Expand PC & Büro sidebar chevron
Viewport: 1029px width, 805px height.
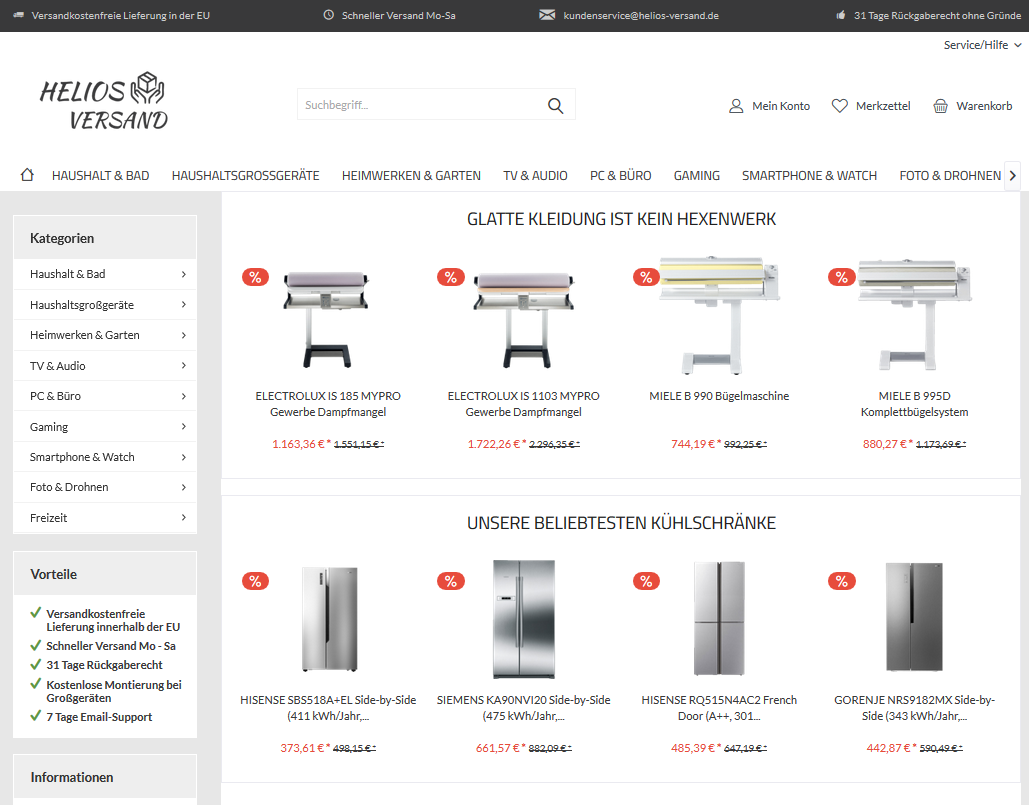click(184, 396)
